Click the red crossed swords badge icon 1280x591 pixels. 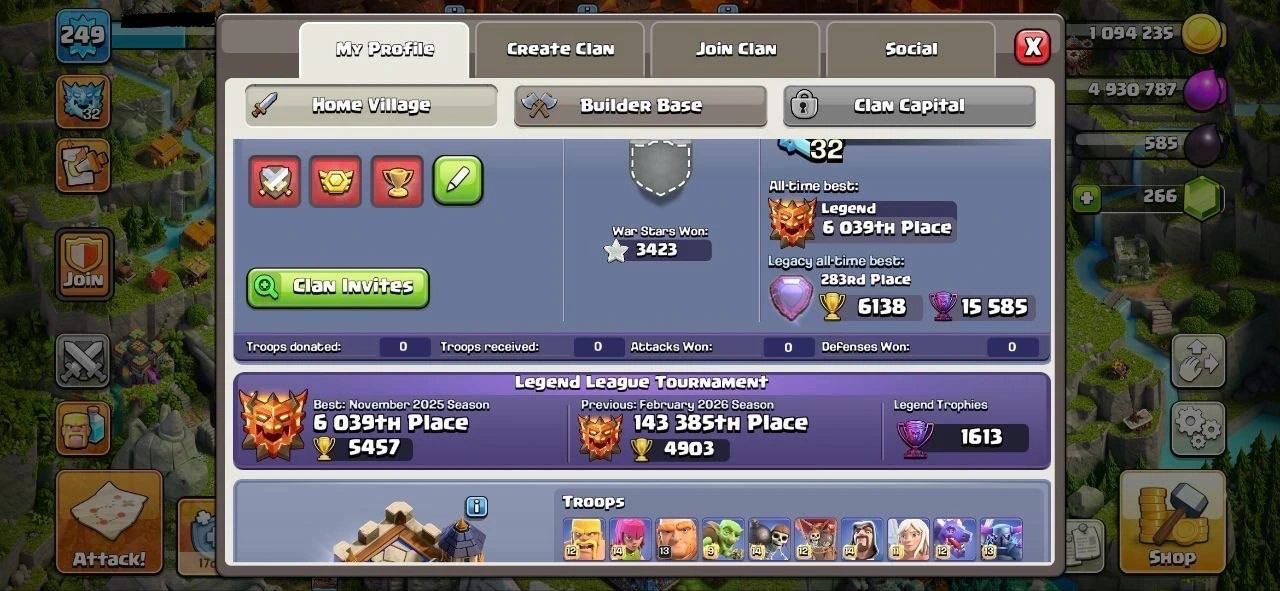[x=274, y=181]
